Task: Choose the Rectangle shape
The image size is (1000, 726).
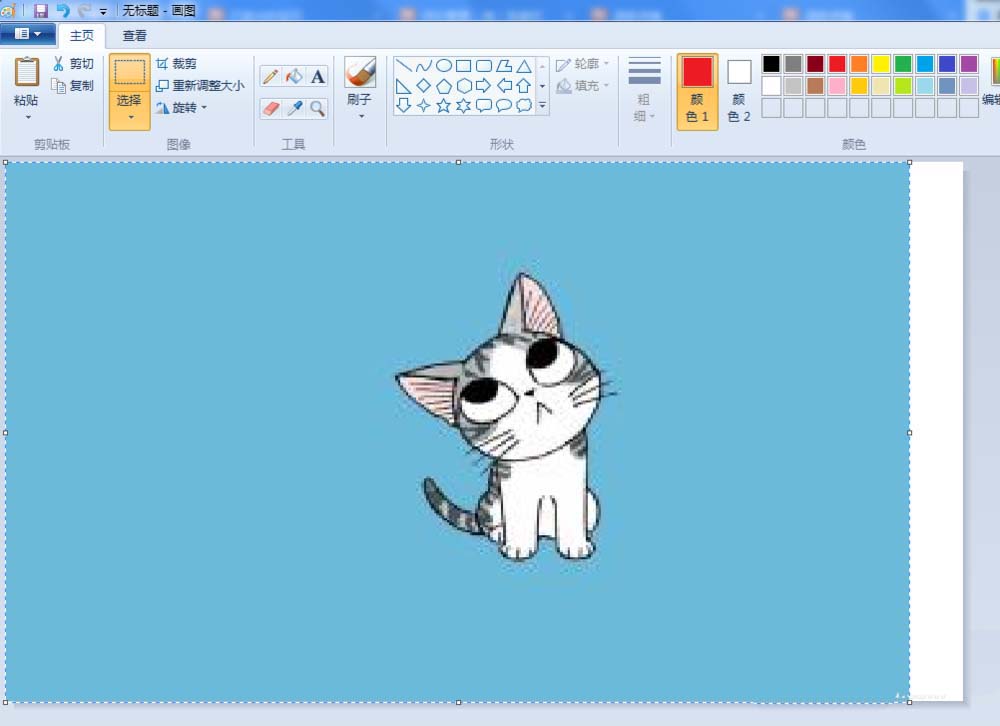Action: click(x=464, y=65)
